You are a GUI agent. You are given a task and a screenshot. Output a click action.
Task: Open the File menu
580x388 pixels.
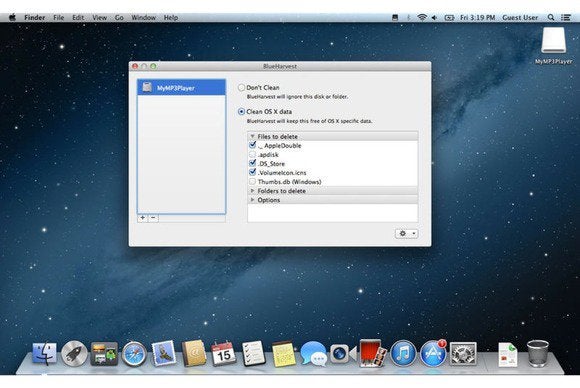[x=58, y=17]
